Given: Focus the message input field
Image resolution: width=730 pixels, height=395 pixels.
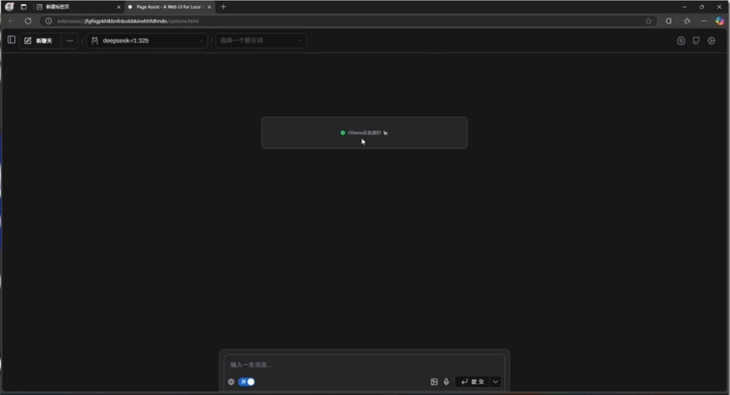Looking at the screenshot, I should click(x=364, y=364).
